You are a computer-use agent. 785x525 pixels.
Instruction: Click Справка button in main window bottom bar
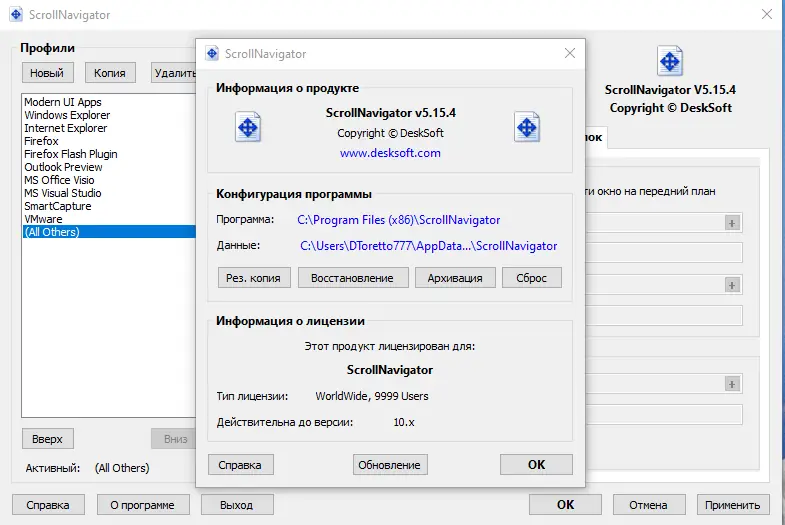point(48,505)
